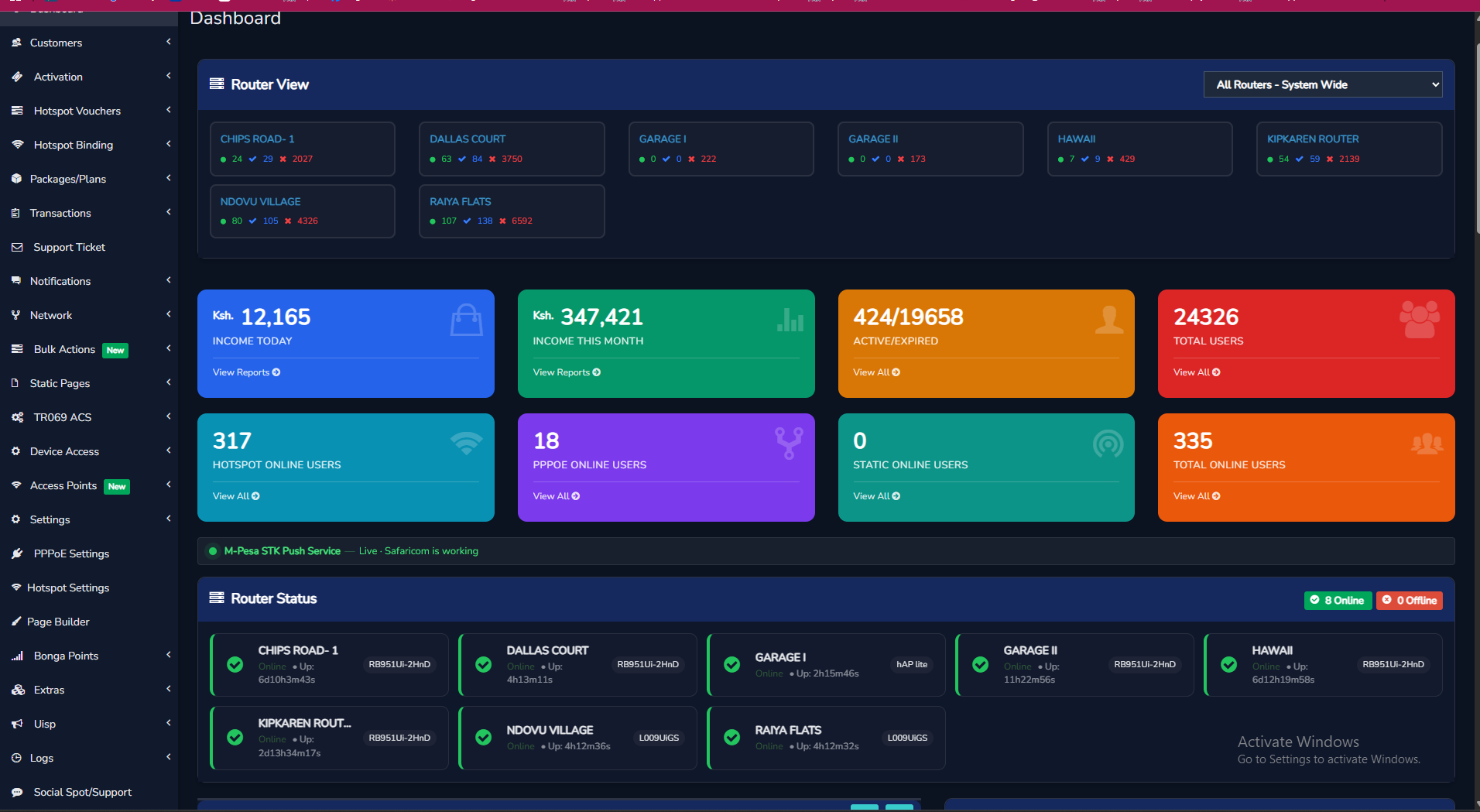
Task: Select the Customers sidebar icon
Action: 16,43
